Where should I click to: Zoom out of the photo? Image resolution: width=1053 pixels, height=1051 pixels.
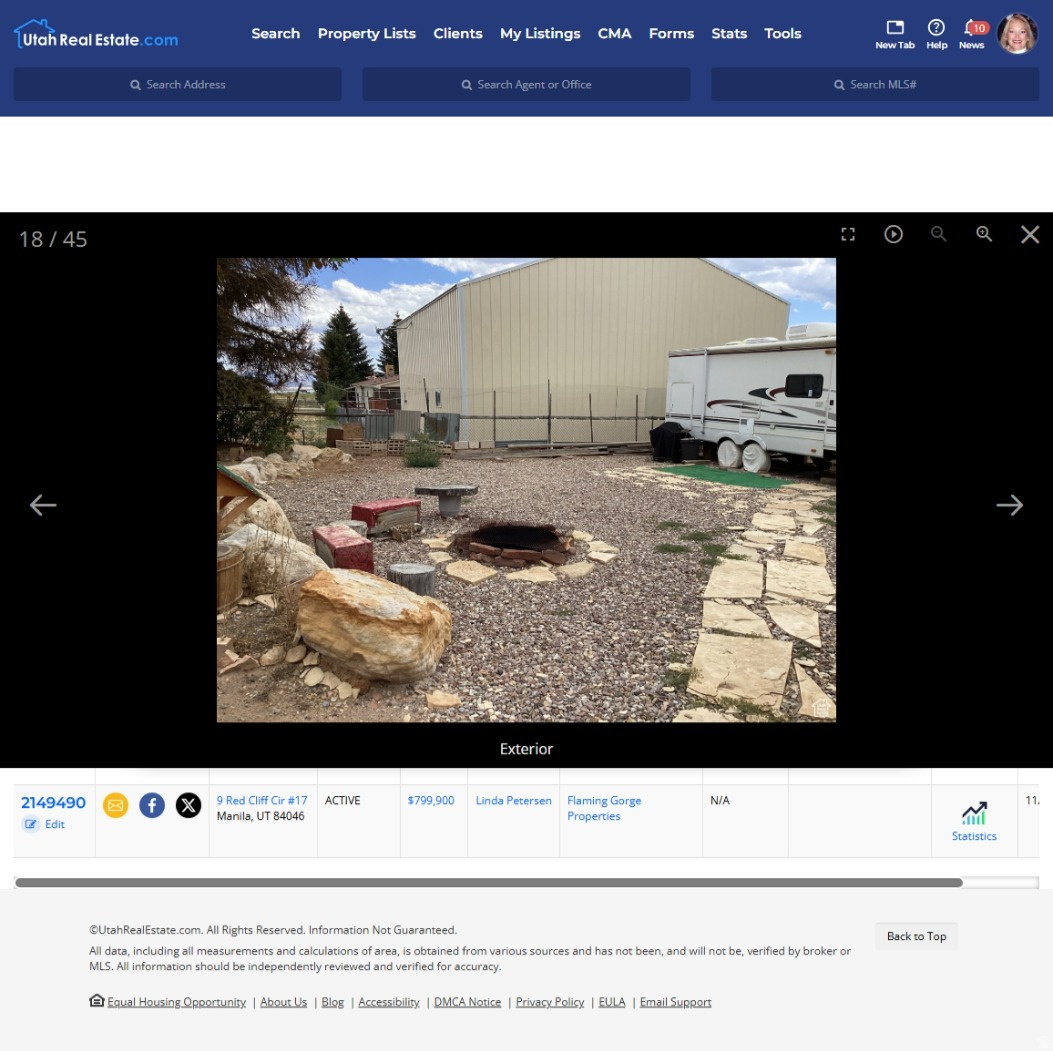click(939, 233)
